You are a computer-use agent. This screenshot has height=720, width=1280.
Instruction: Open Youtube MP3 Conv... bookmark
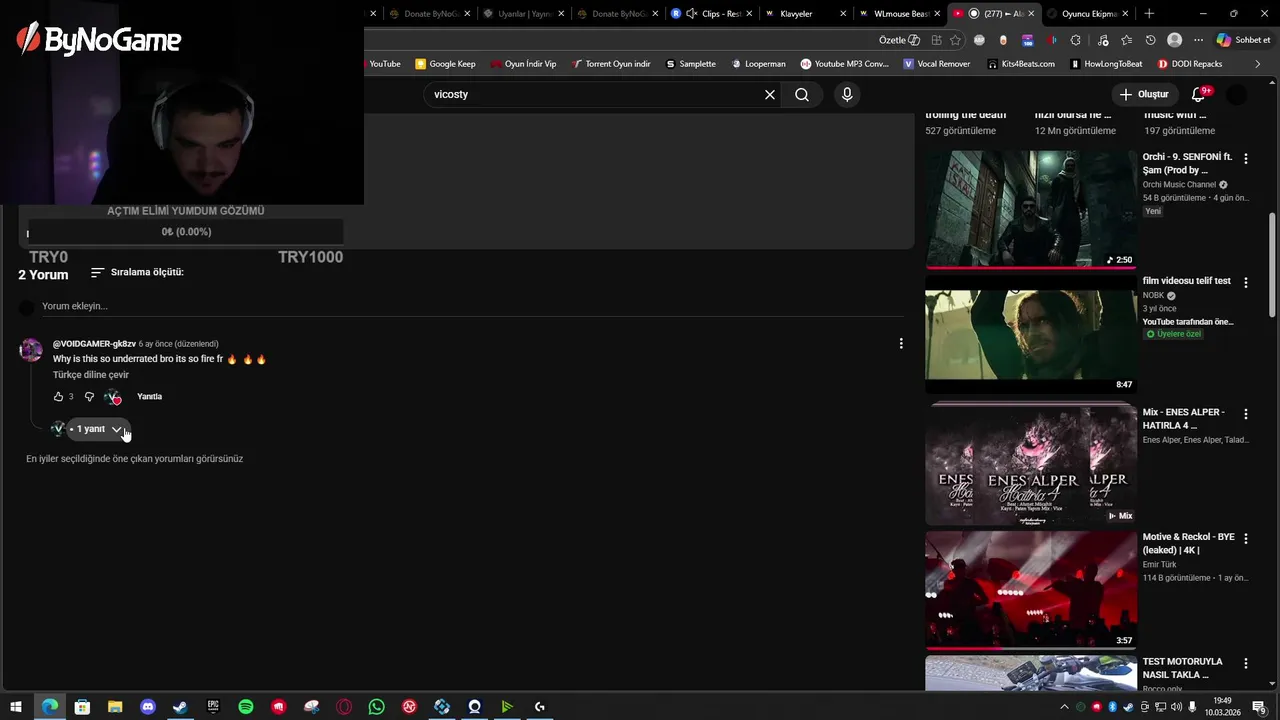click(x=844, y=64)
